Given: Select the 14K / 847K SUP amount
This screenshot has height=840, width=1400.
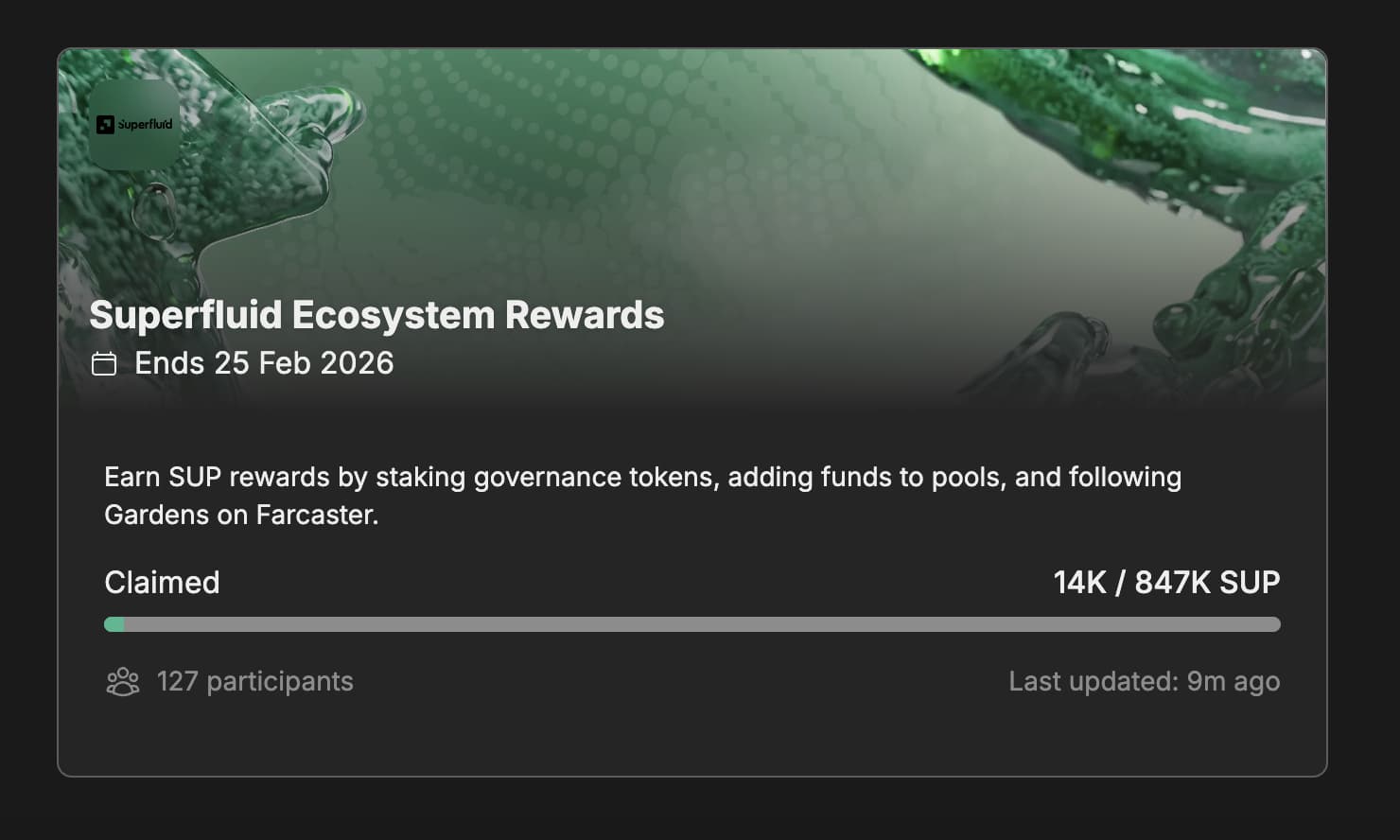Looking at the screenshot, I should 1165,582.
